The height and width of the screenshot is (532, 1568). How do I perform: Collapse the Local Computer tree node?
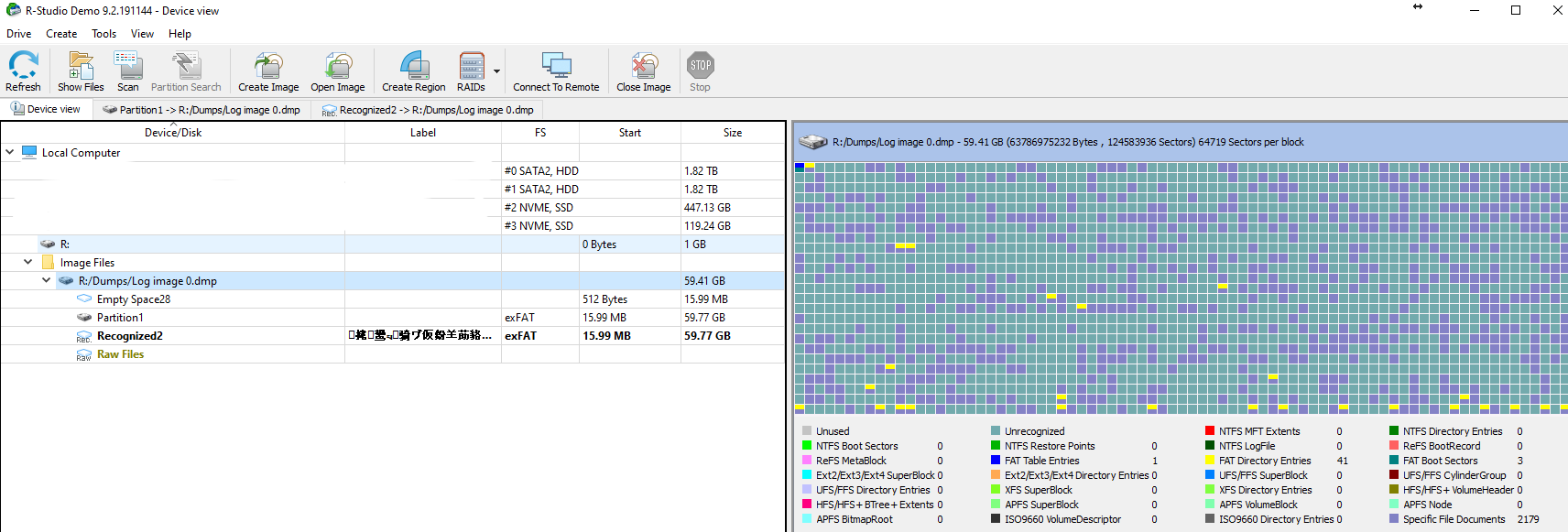click(x=10, y=153)
